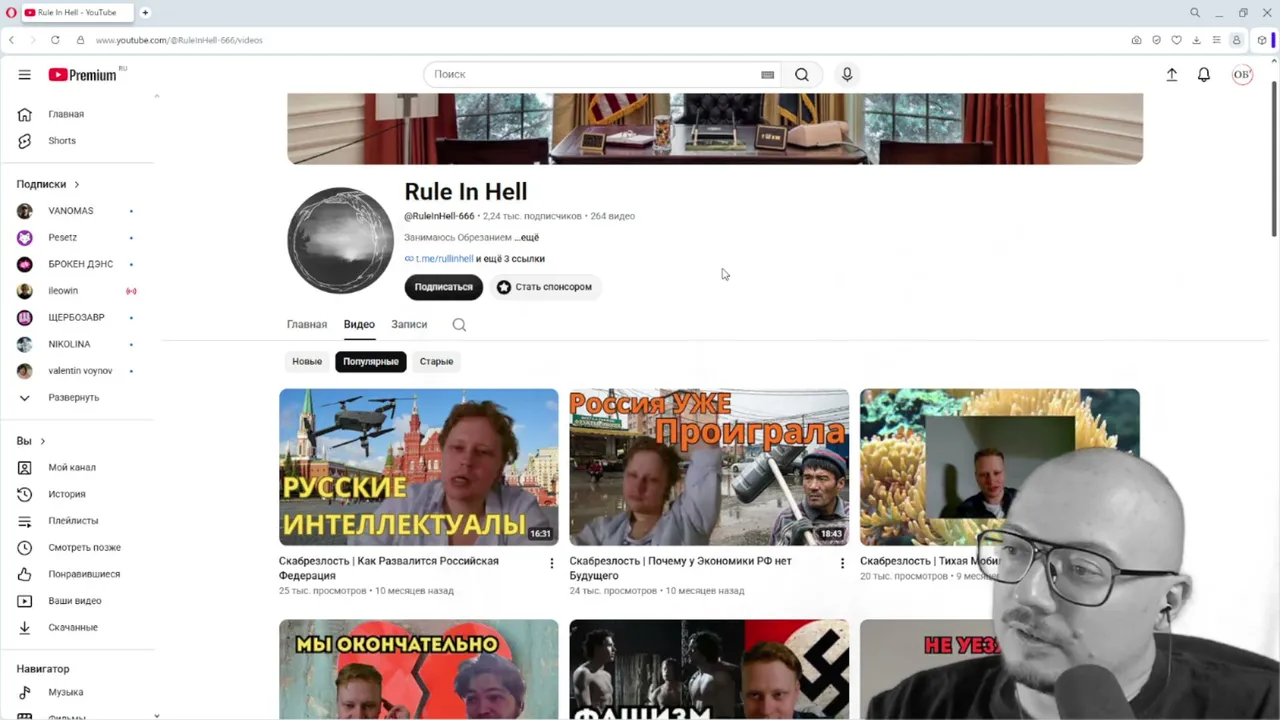Open video title Почему у Экономики РФ нет Будущего

pos(681,568)
